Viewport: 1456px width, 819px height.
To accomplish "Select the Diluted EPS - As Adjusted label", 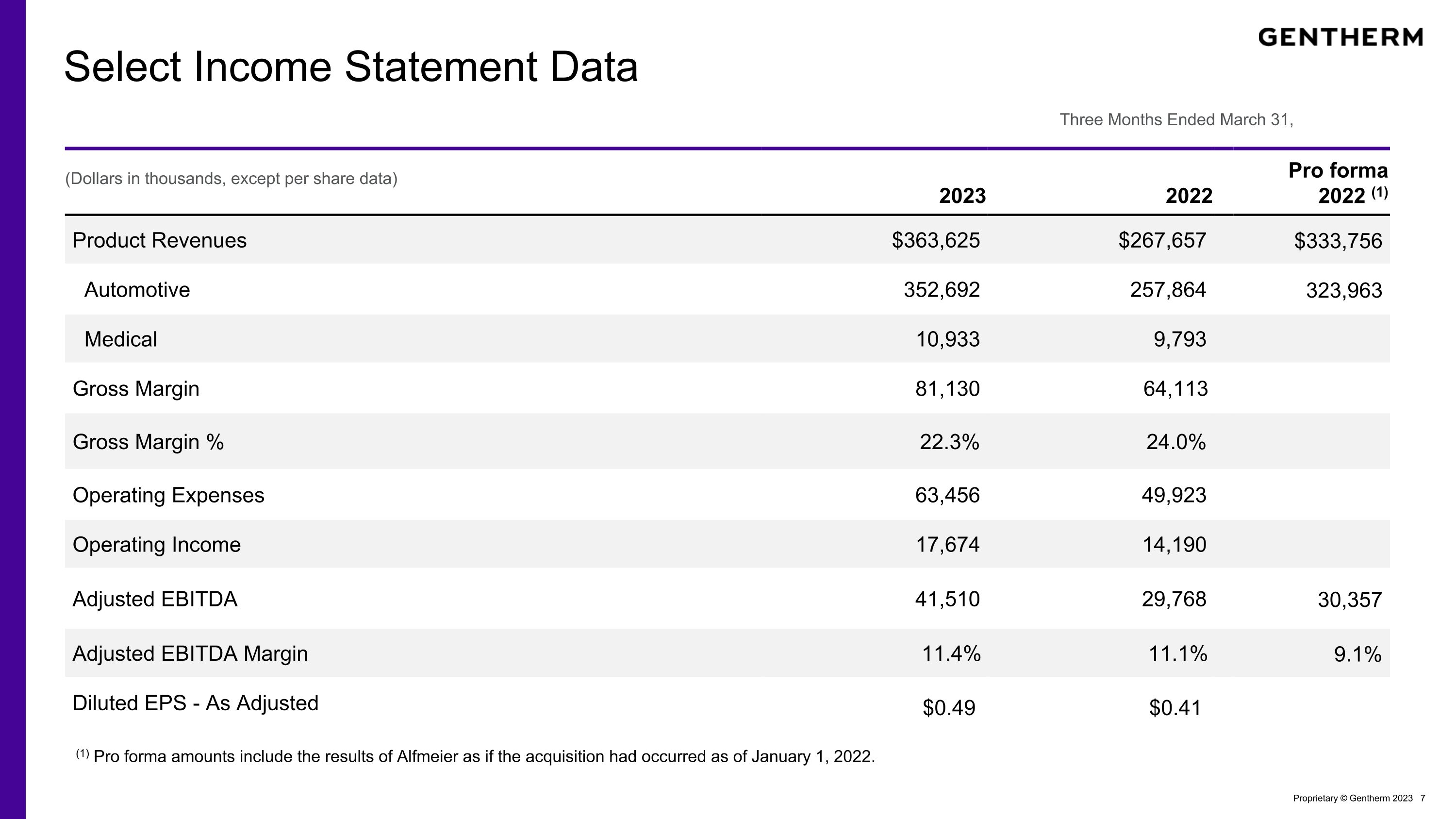I will pos(196,703).
